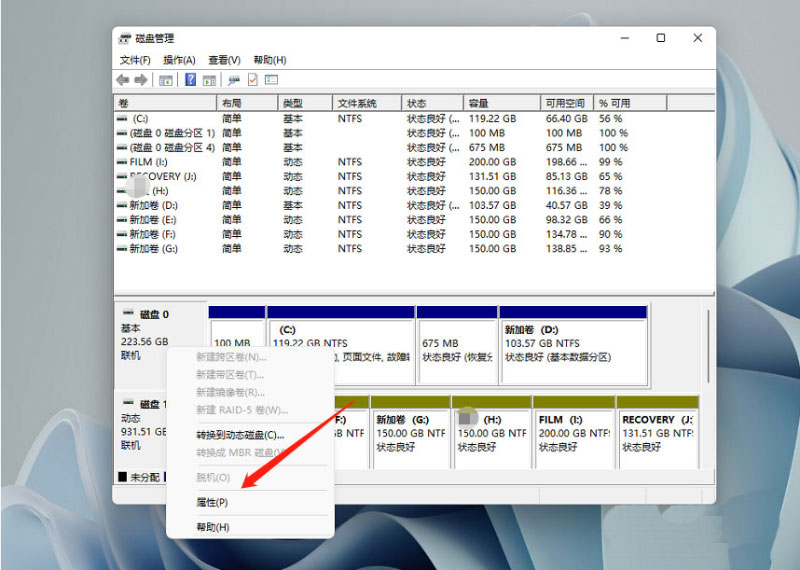Click the Forward arrow toolbar icon

tap(141, 80)
